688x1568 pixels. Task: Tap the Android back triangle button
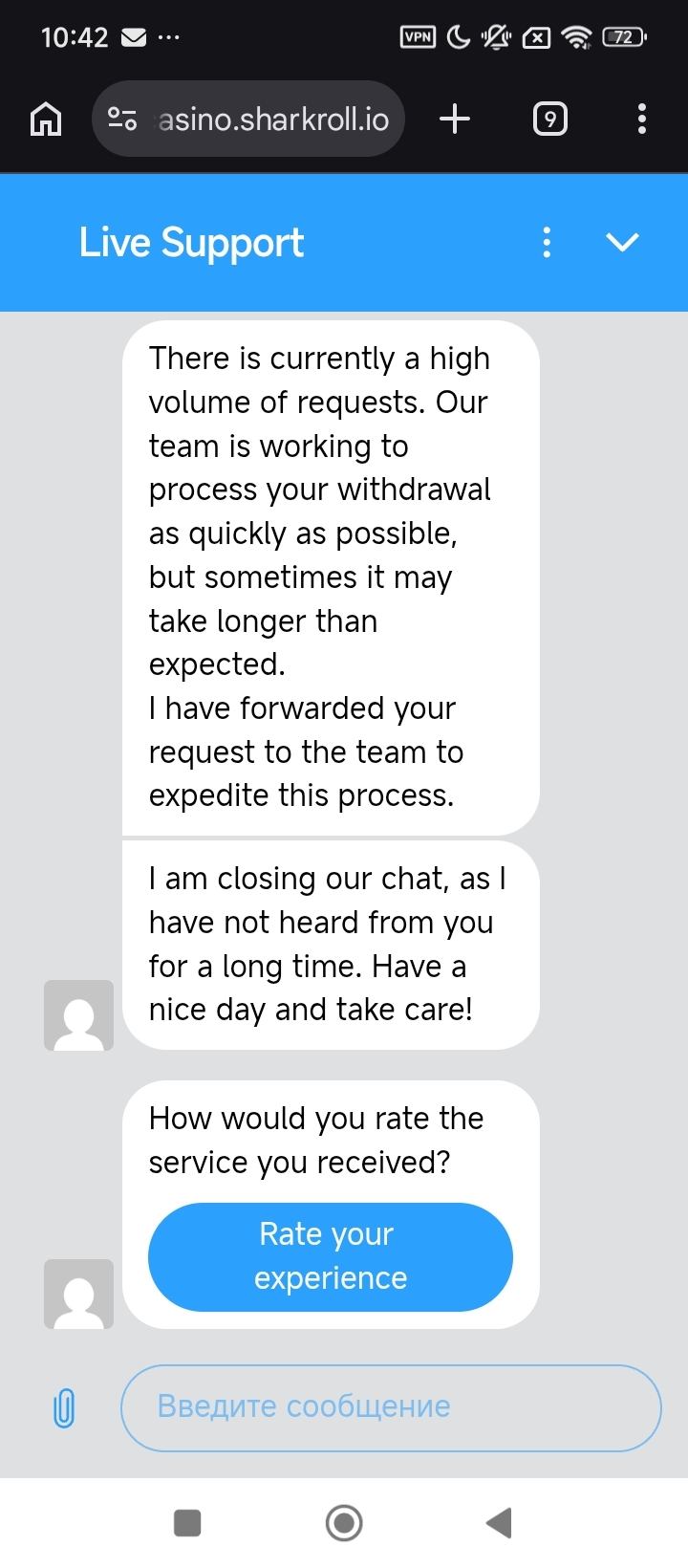click(x=499, y=1522)
